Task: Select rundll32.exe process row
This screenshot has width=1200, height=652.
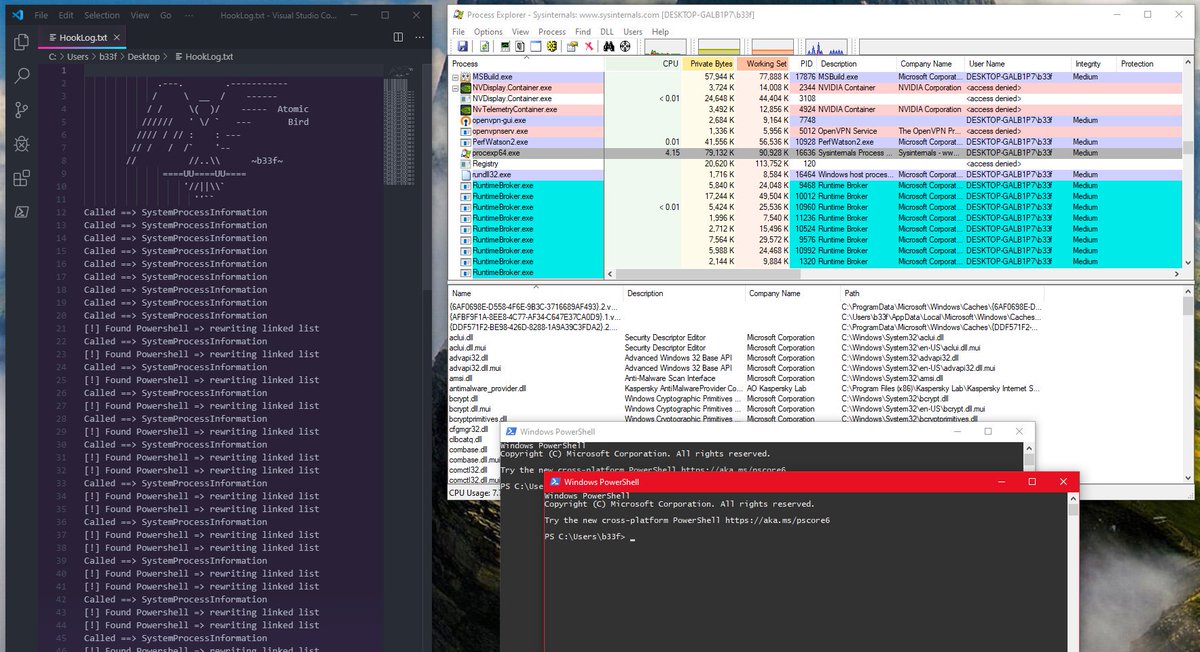Action: (815, 175)
